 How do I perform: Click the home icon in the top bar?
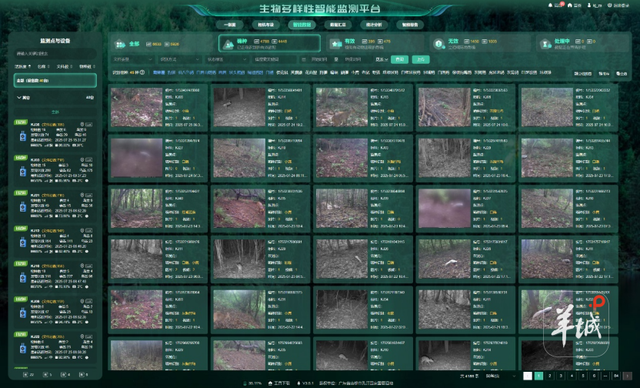coord(570,5)
